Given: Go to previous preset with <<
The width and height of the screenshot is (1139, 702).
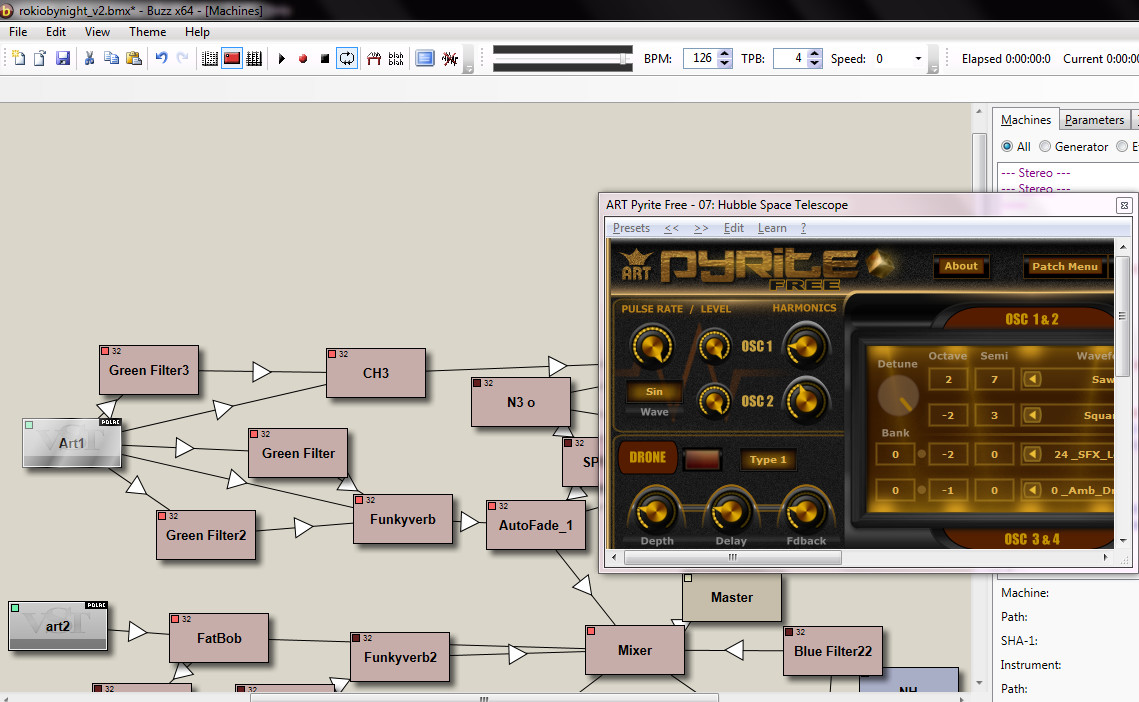Looking at the screenshot, I should coord(672,228).
